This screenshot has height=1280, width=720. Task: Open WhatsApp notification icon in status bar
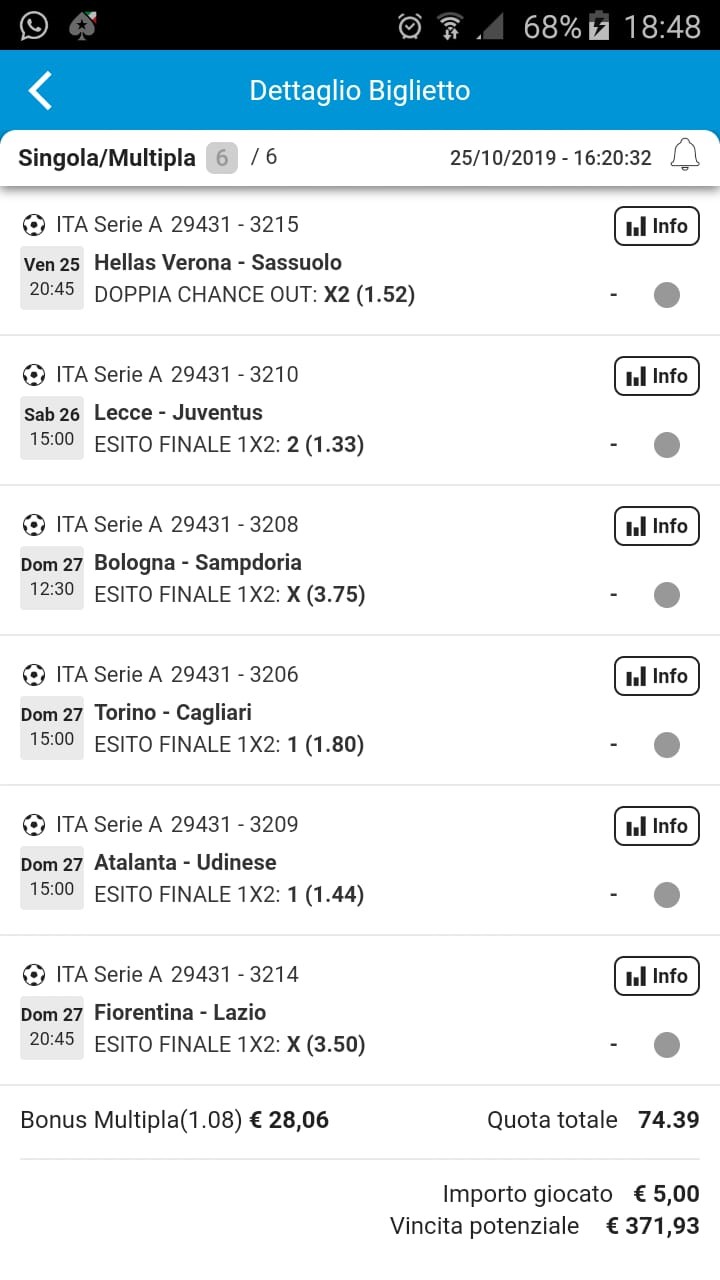(x=34, y=25)
